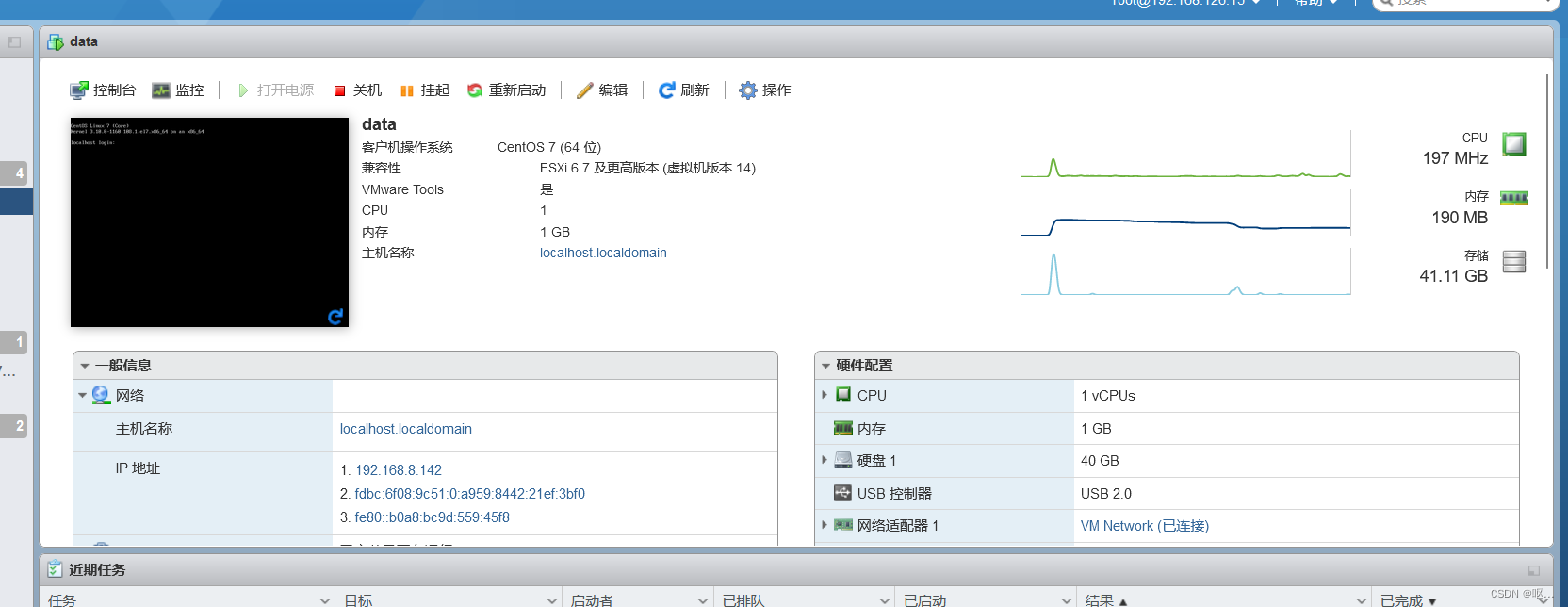This screenshot has height=607, width=1568.
Task: Click the CentOS 7 (64 位) value
Action: pos(549,147)
